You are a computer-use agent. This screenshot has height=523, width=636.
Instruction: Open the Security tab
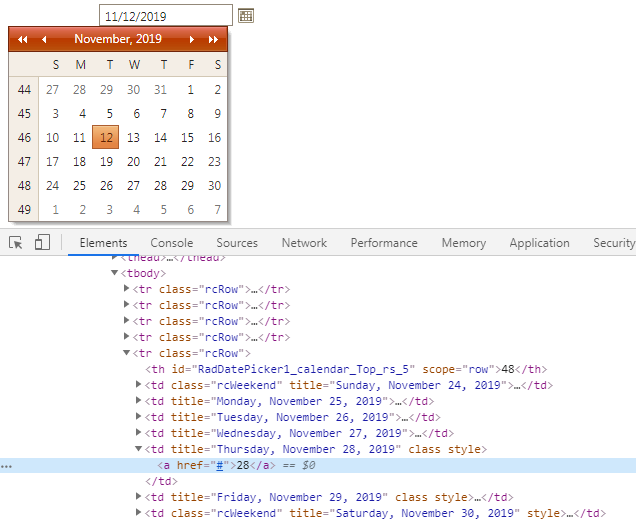(x=614, y=243)
